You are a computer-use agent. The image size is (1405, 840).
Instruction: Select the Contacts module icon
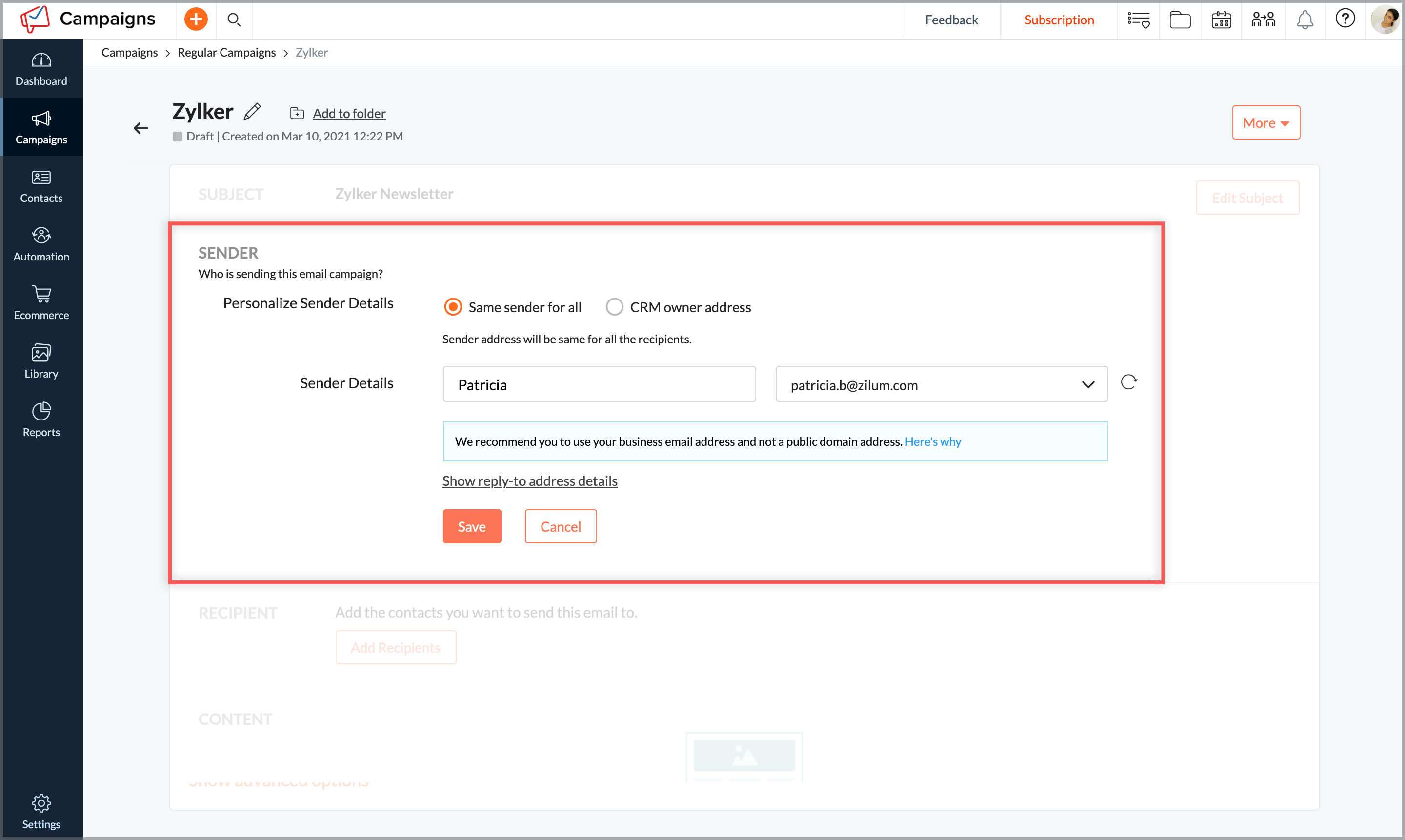(x=41, y=186)
